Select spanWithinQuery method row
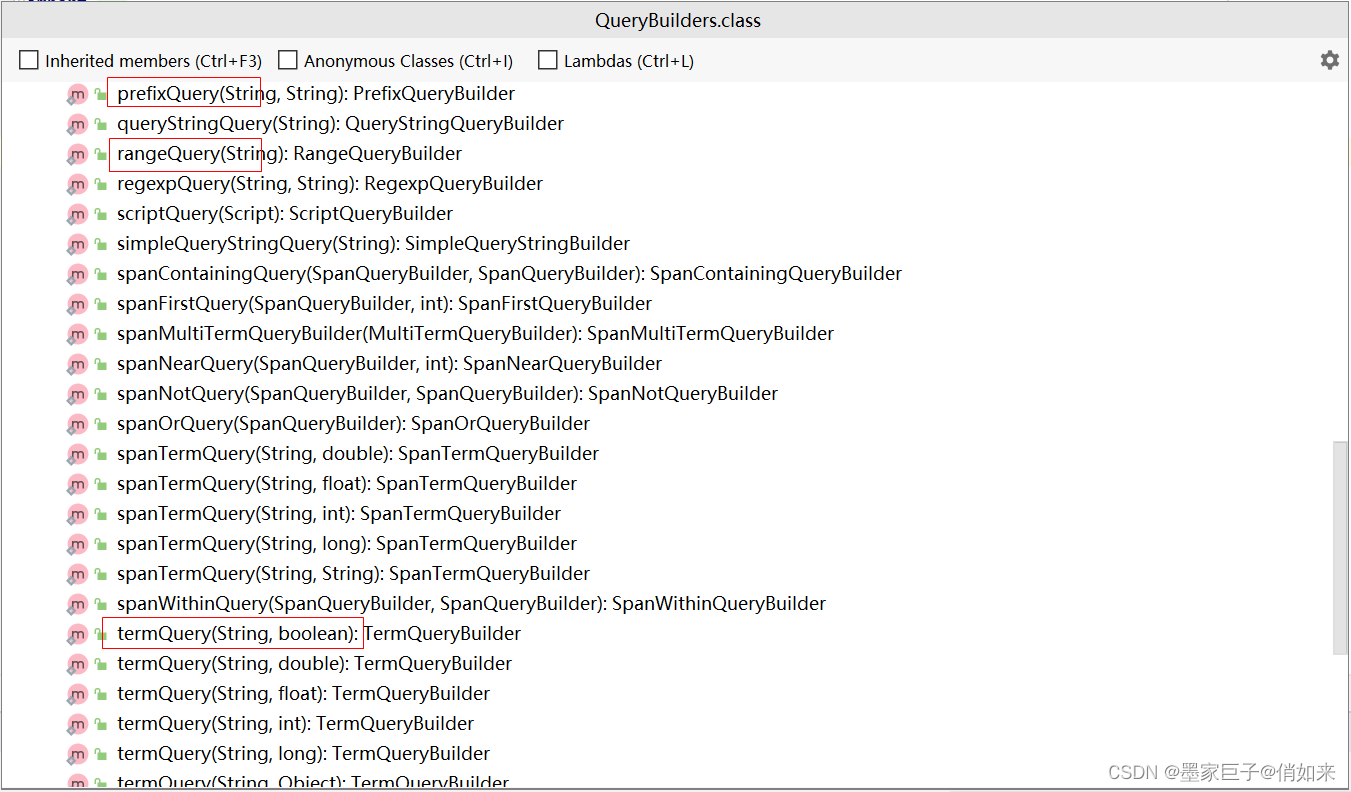 (471, 604)
